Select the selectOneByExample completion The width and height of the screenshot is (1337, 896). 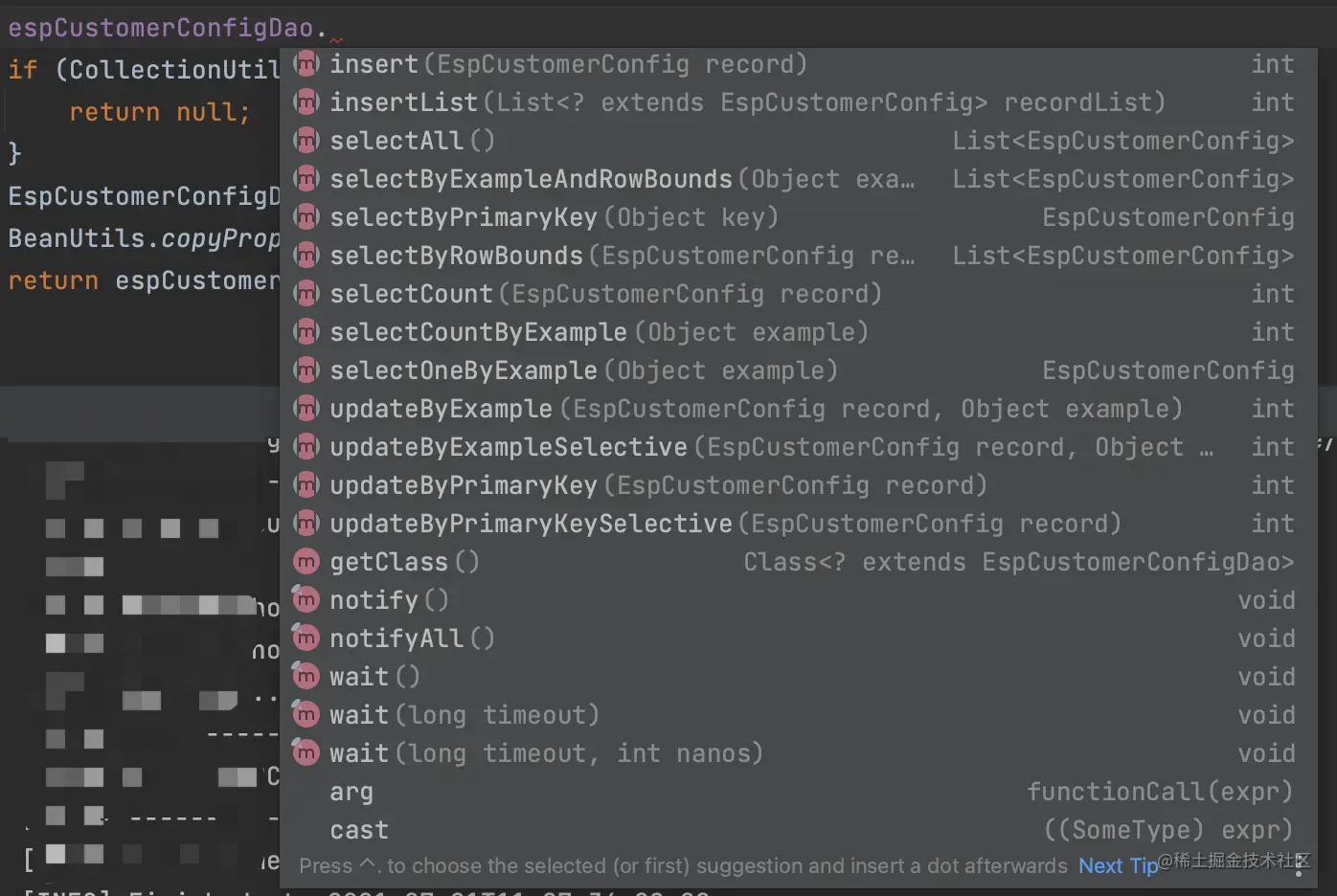[x=798, y=370]
